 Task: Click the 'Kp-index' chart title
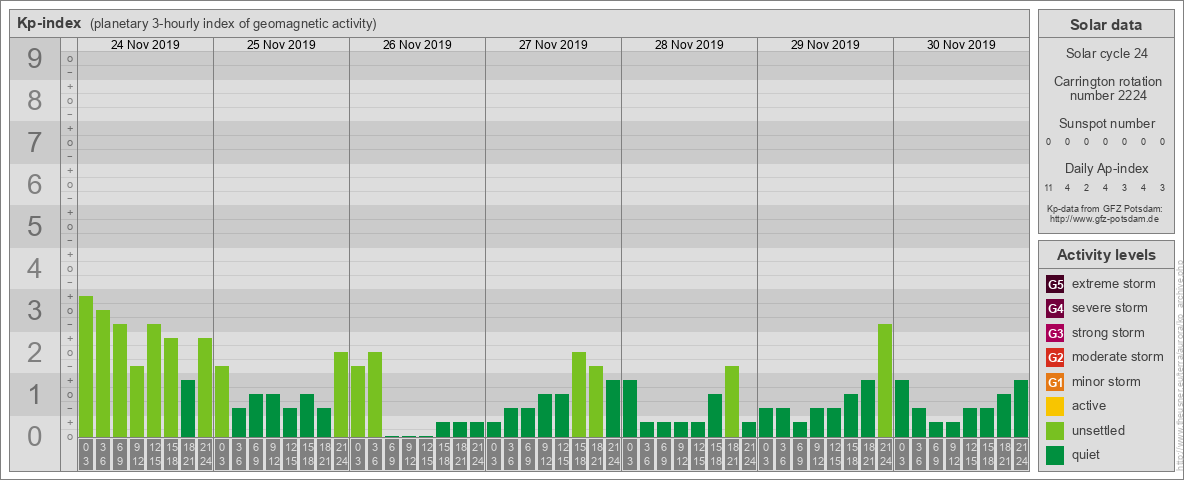(x=49, y=23)
